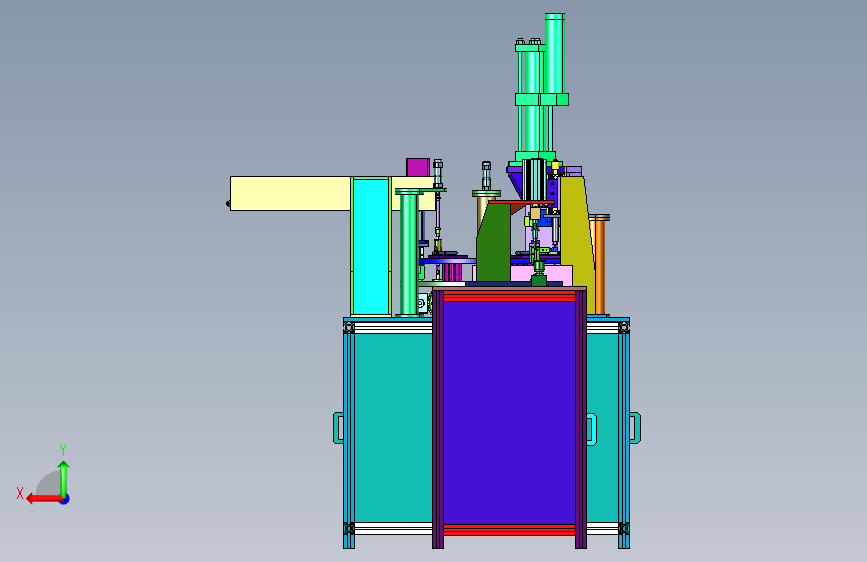Select the red strip at the bottom of the purple panel
Viewport: 867px width, 562px height.
click(509, 529)
